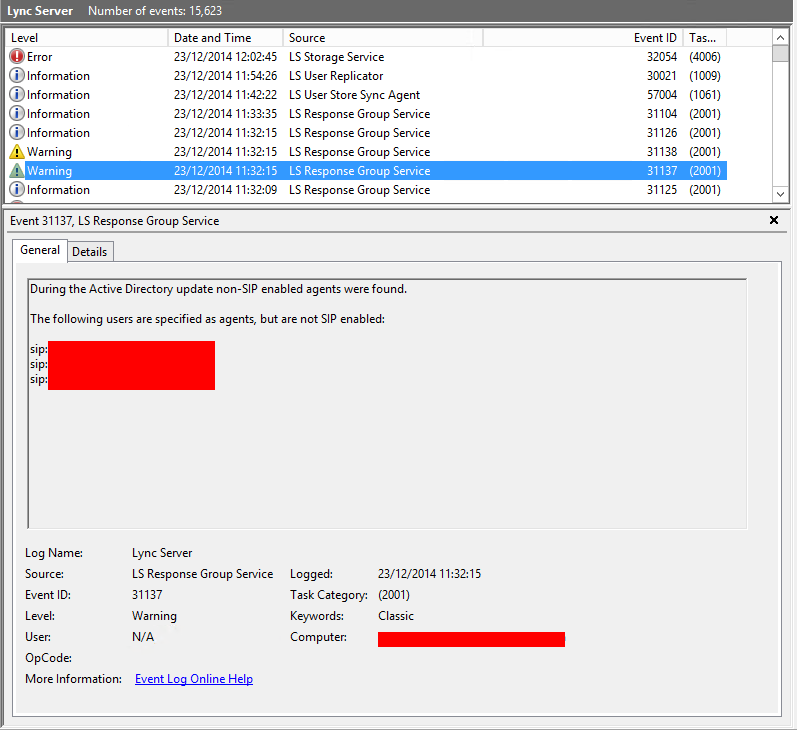Click the Information icon for event 31104
Screen dimensions: 797x730
(x=17, y=113)
